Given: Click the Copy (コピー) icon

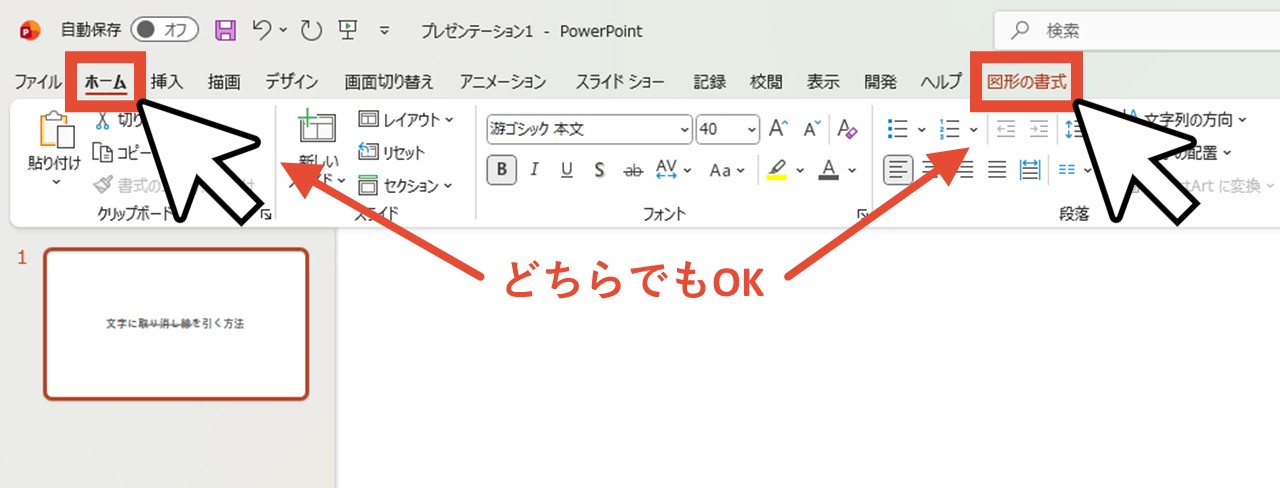Looking at the screenshot, I should pos(102,152).
